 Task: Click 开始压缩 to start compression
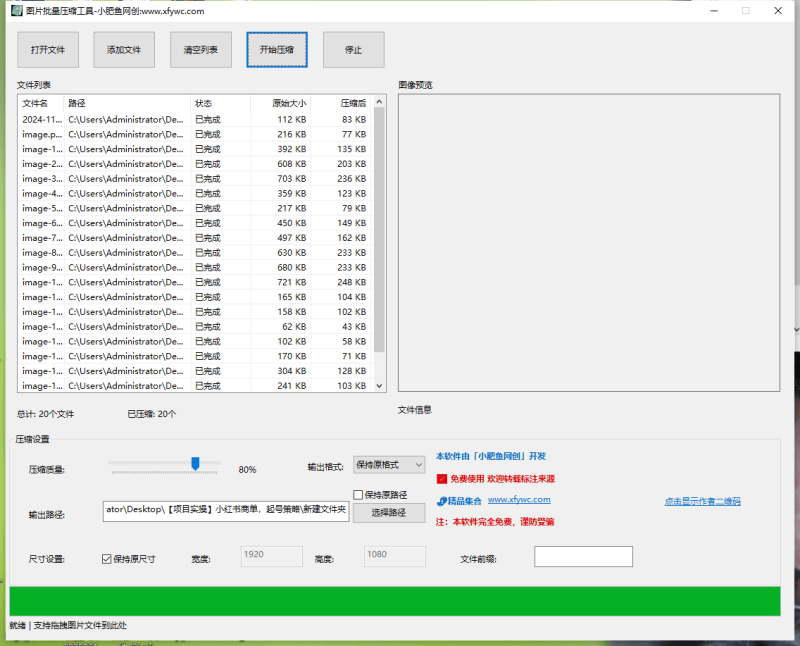click(x=277, y=49)
